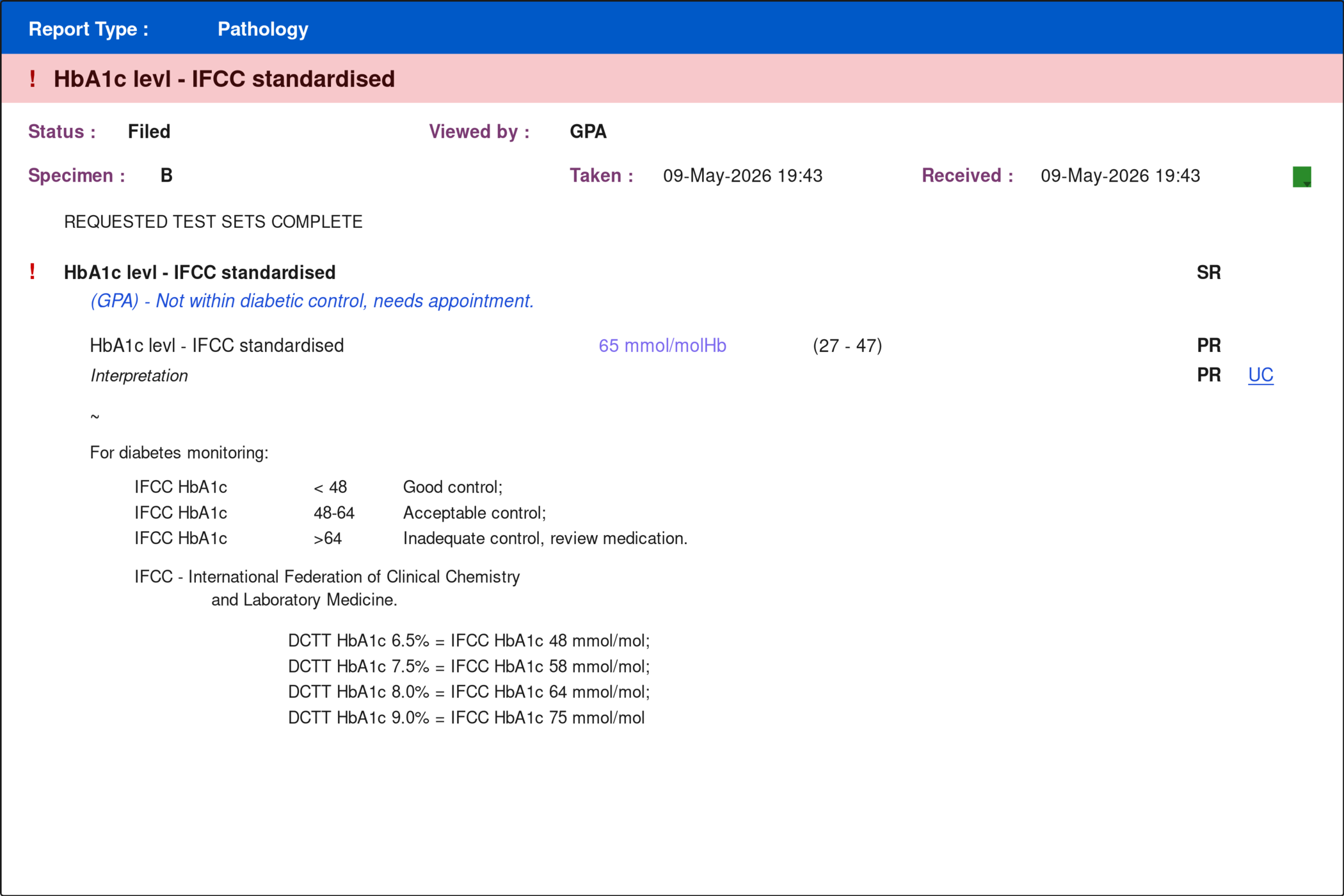Click 'REQUESTED TEST SETS COMPLETE' line
Image resolution: width=1344 pixels, height=896 pixels.
213,221
